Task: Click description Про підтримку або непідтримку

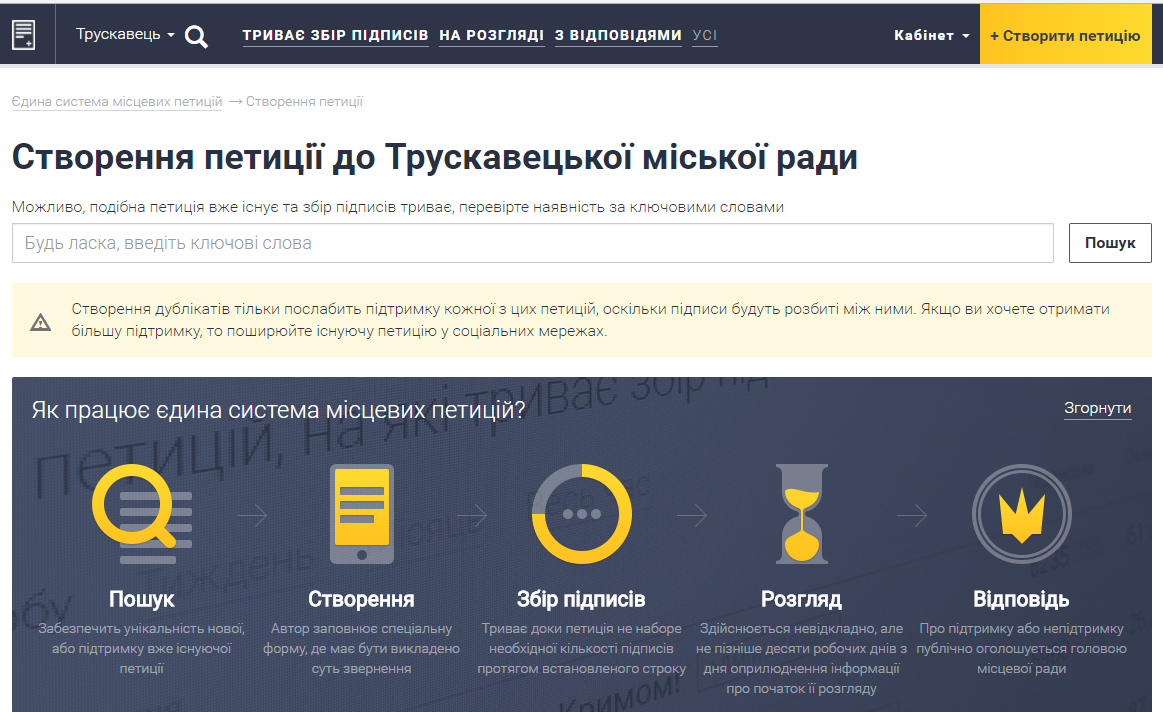Action: coord(1021,648)
